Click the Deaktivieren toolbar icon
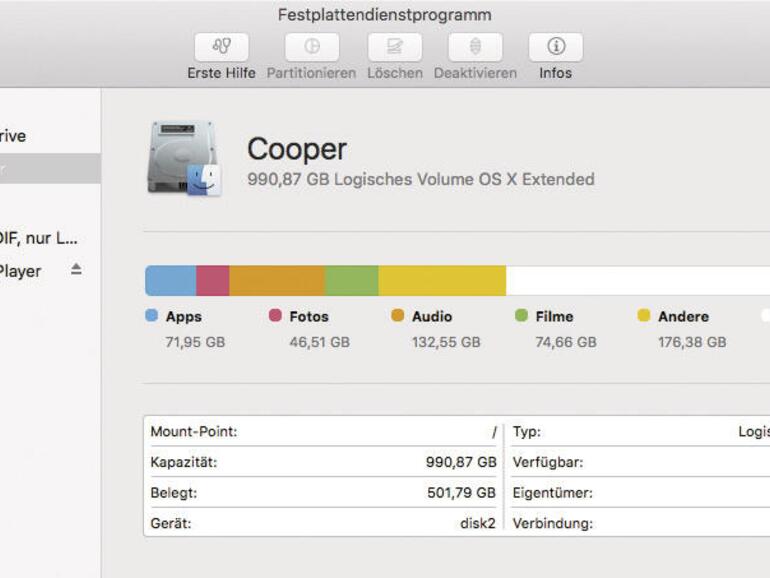 point(475,47)
